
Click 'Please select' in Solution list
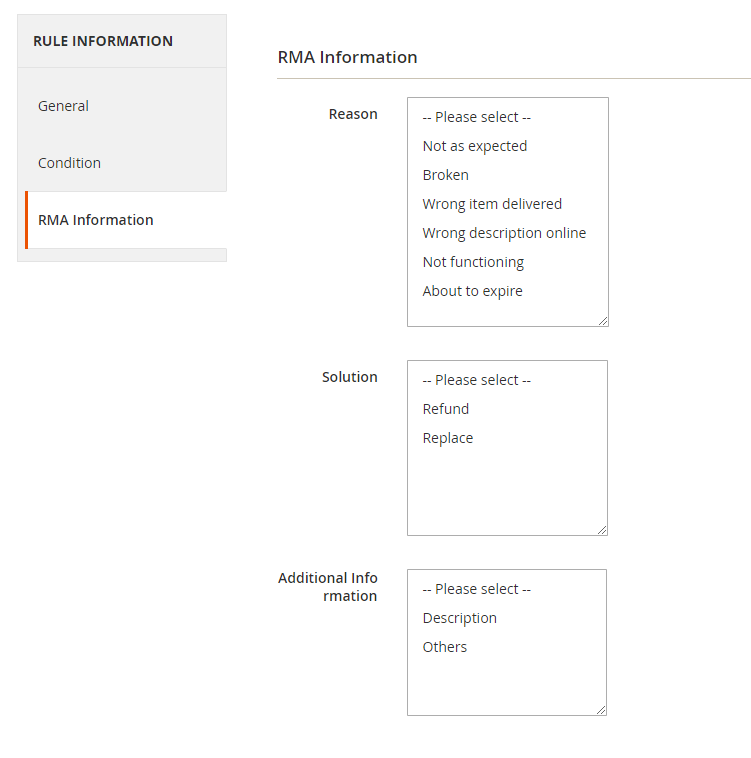(477, 380)
